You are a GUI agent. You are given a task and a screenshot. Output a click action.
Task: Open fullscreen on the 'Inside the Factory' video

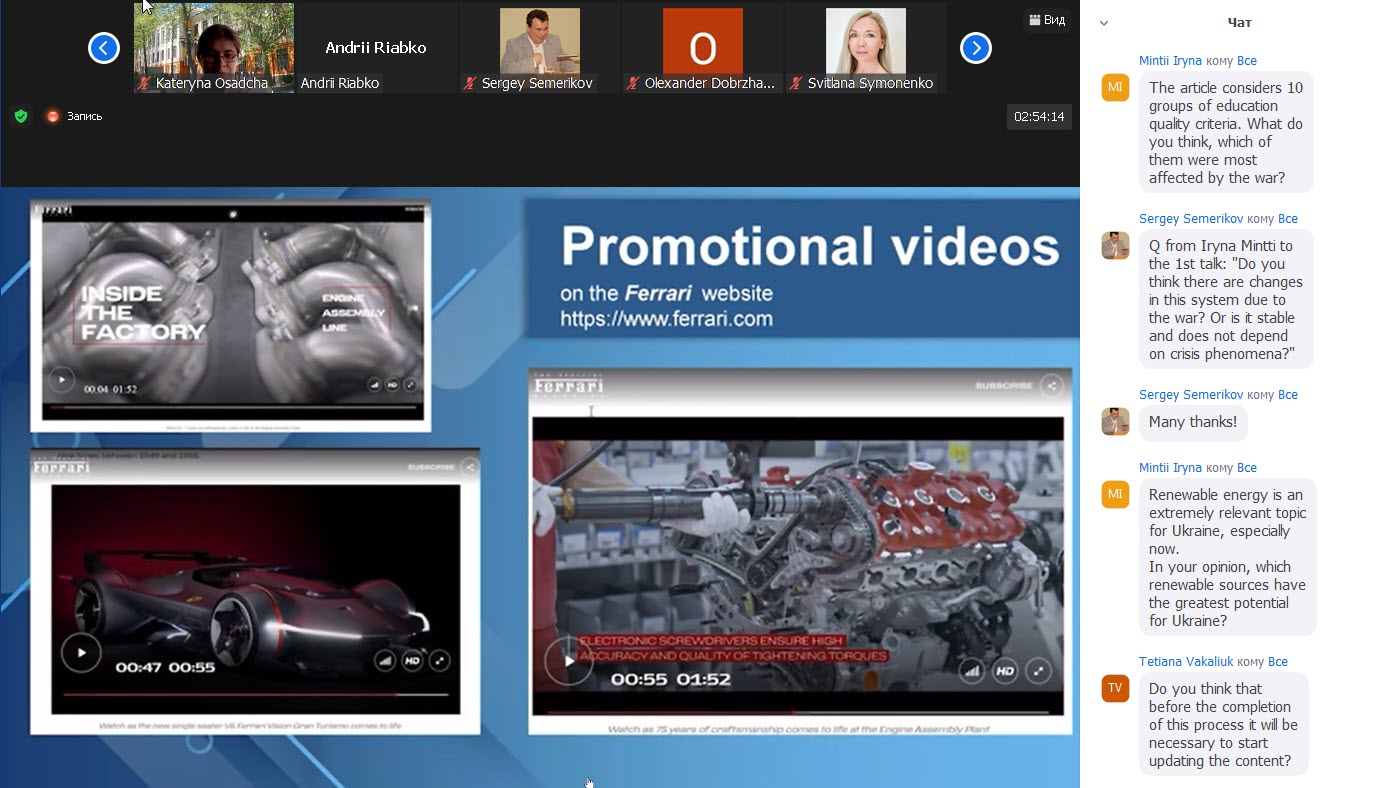point(409,384)
